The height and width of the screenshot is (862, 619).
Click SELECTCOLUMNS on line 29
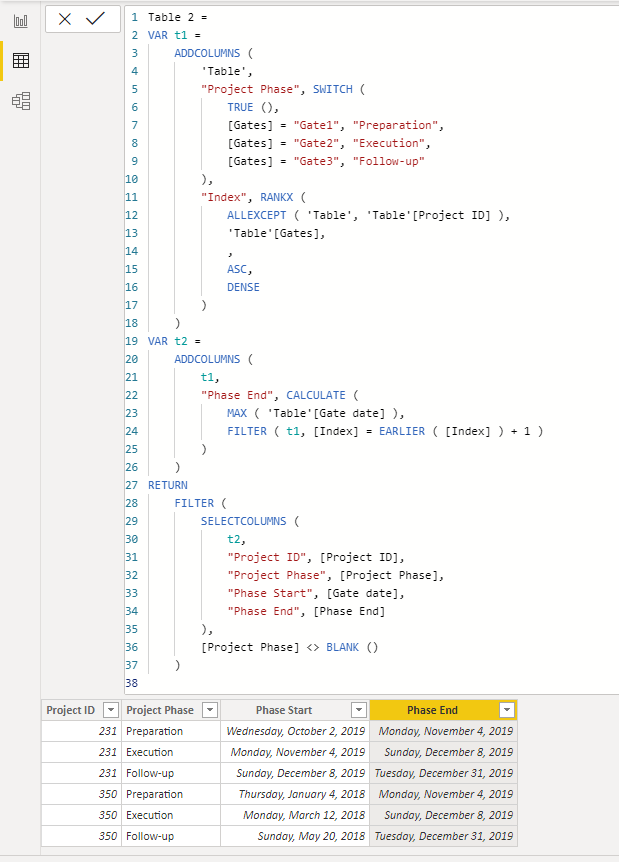point(244,521)
